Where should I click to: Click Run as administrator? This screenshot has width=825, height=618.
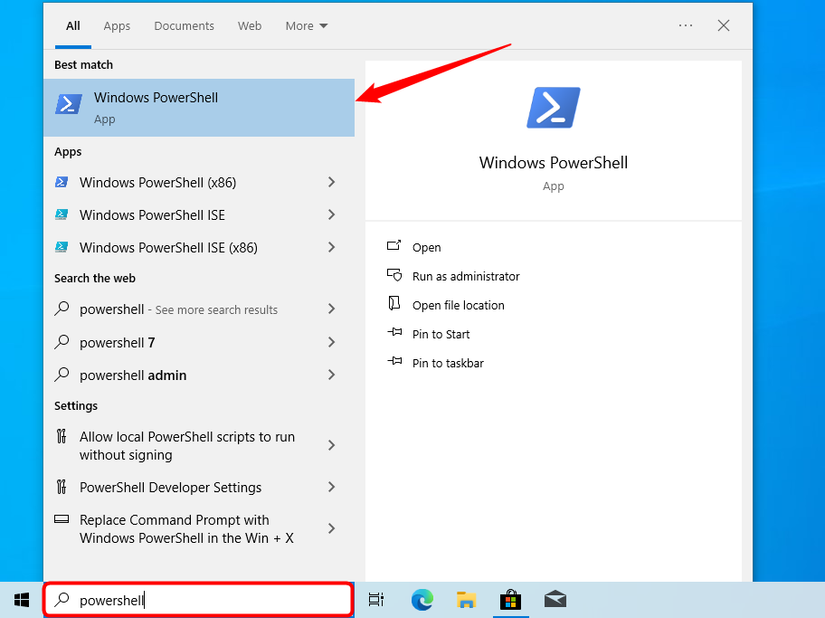point(461,276)
